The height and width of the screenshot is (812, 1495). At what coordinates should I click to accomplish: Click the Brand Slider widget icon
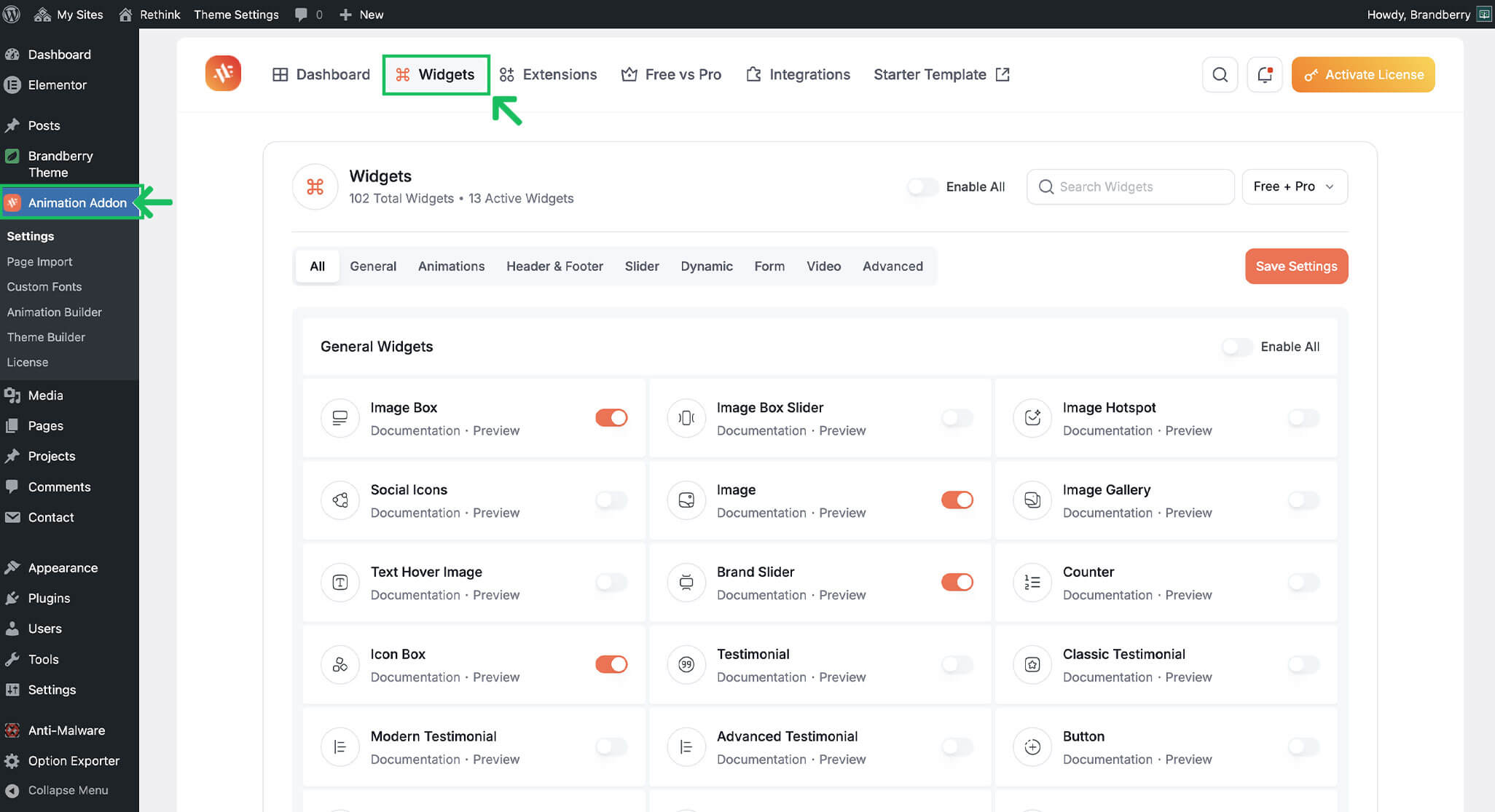[686, 582]
